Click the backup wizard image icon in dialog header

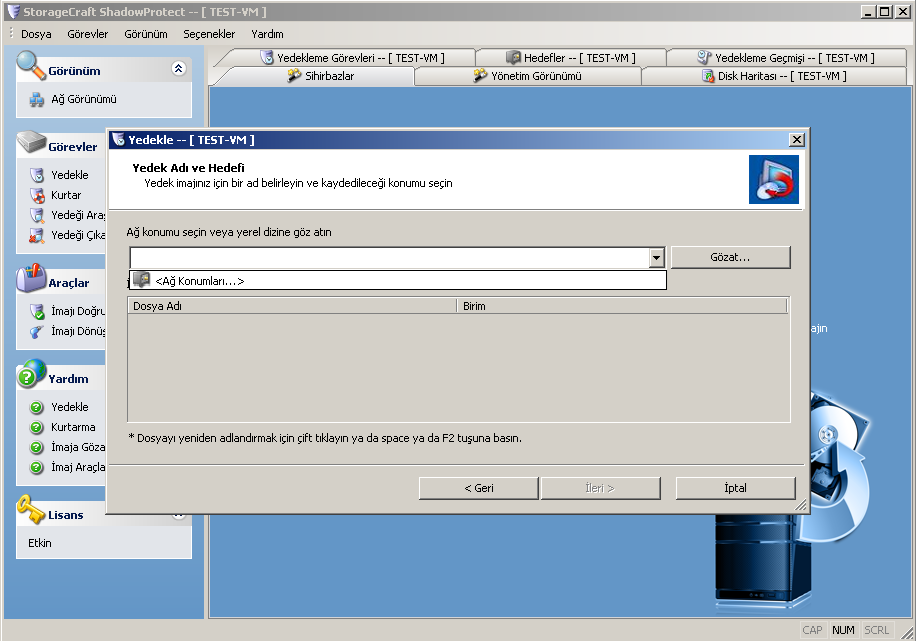click(x=773, y=179)
